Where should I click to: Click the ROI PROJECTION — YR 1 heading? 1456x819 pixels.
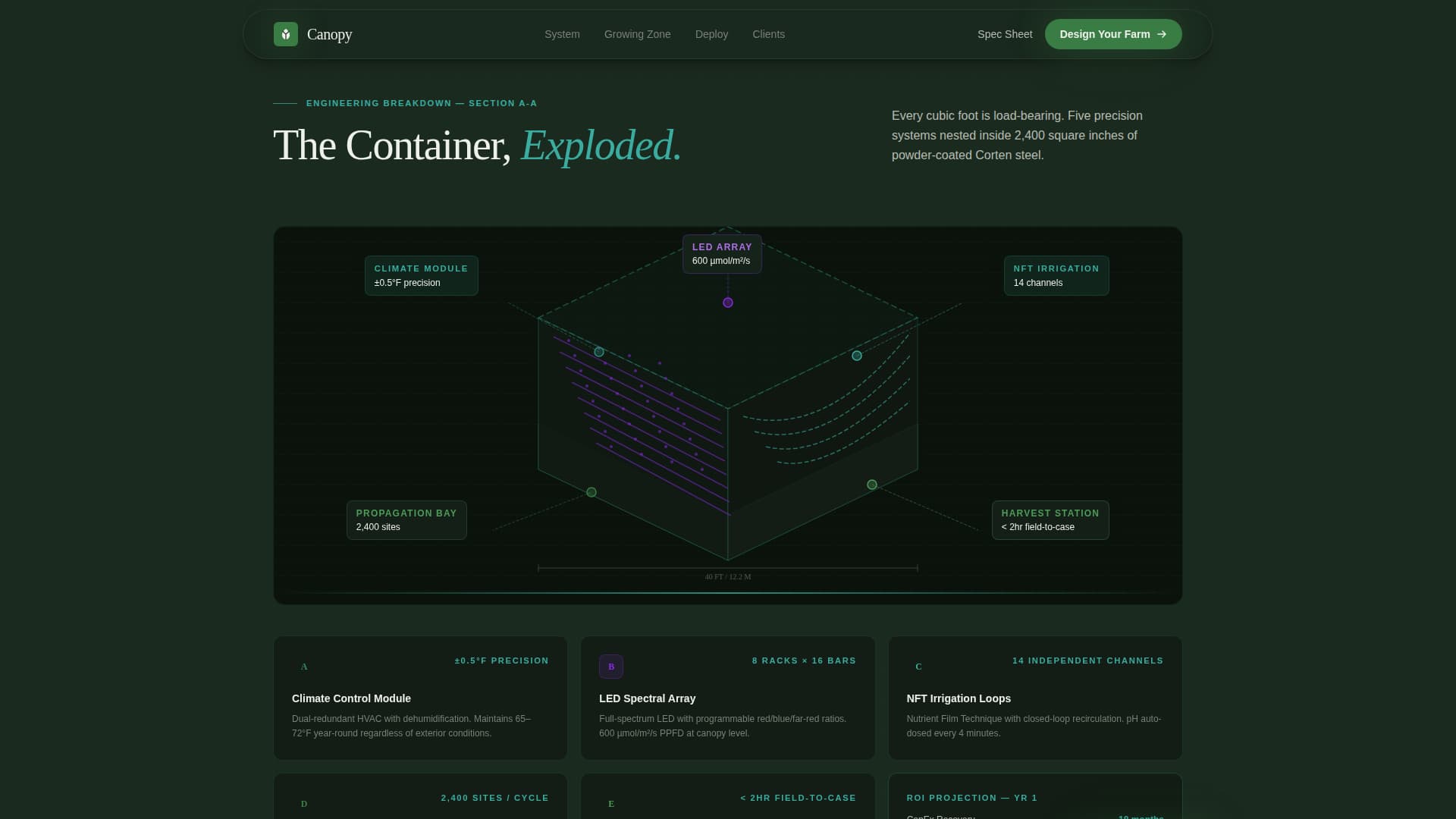coord(971,798)
